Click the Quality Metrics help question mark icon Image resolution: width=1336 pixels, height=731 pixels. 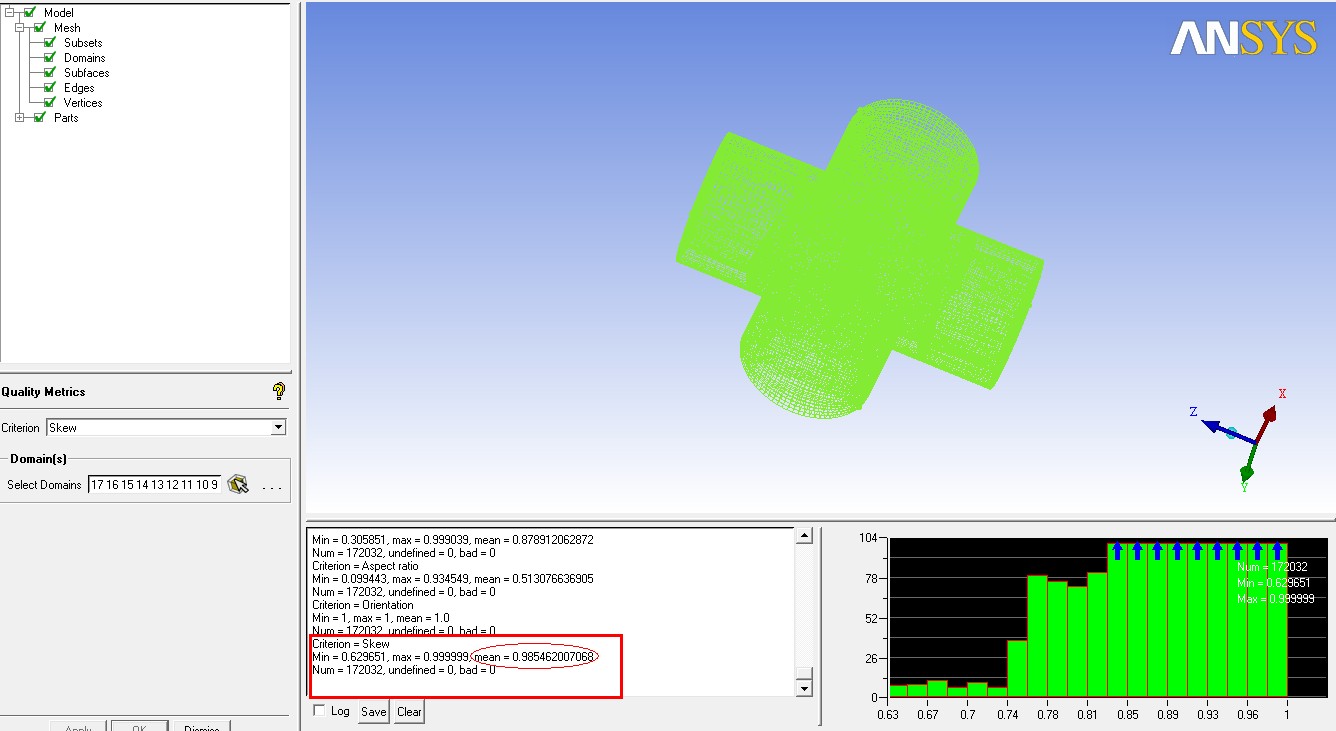[279, 391]
